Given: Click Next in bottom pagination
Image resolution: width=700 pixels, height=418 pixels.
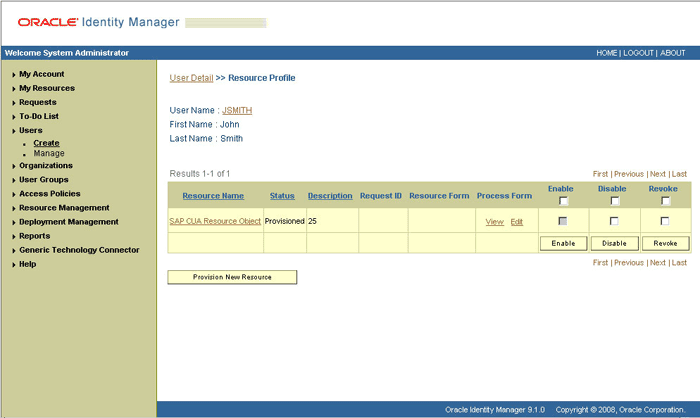Looking at the screenshot, I should click(x=658, y=263).
